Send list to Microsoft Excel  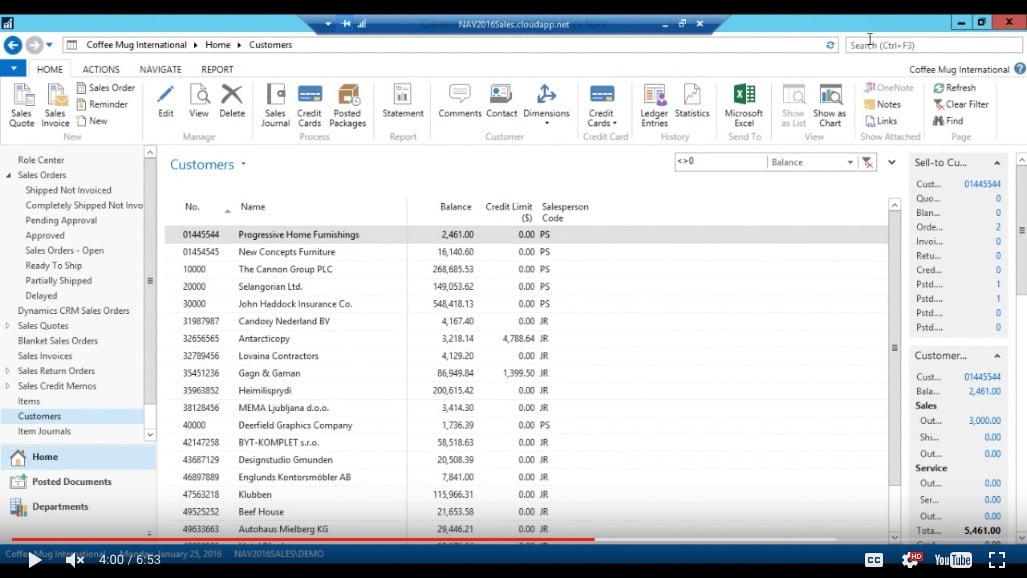pos(743,105)
